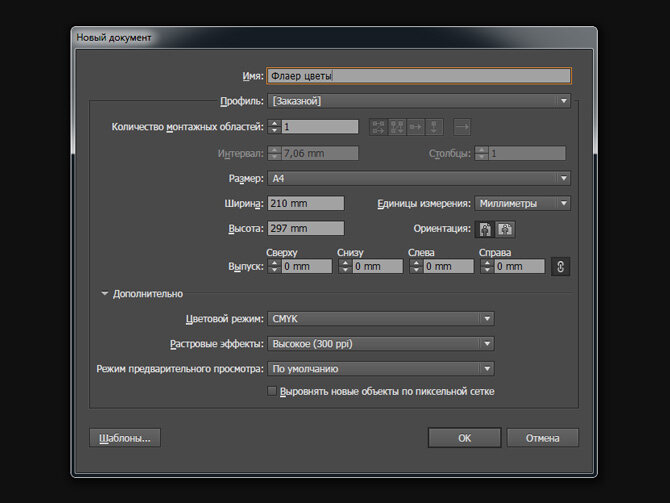
Task: Click the arrange by row icon
Action: (415, 127)
